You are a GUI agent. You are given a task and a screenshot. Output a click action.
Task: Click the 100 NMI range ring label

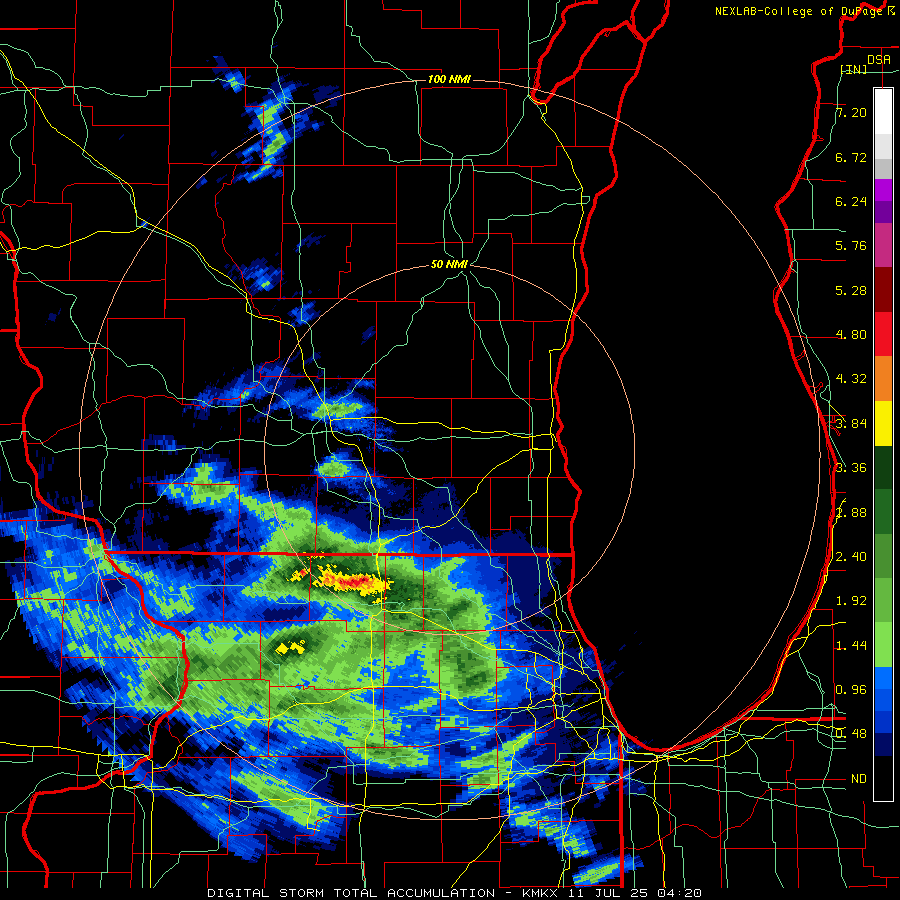point(449,79)
